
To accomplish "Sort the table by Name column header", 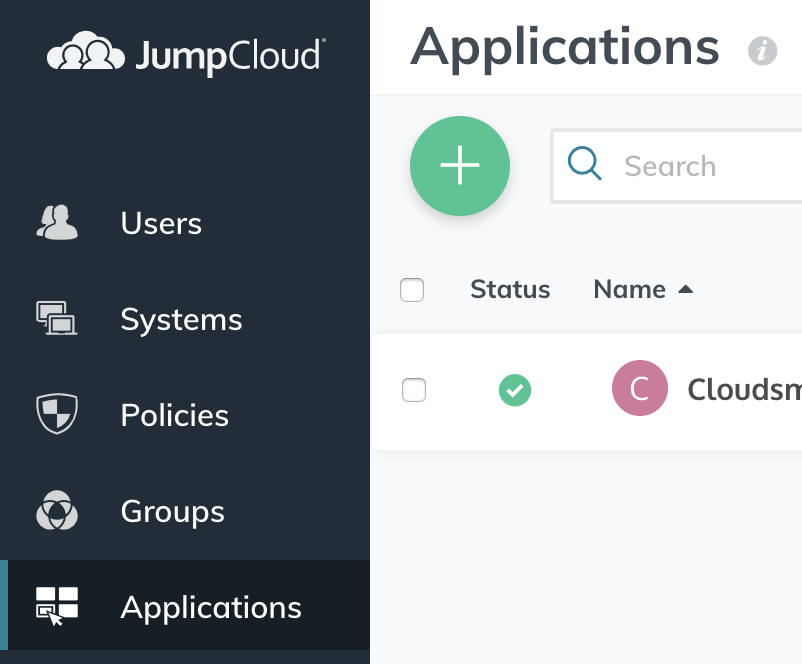I will (629, 289).
